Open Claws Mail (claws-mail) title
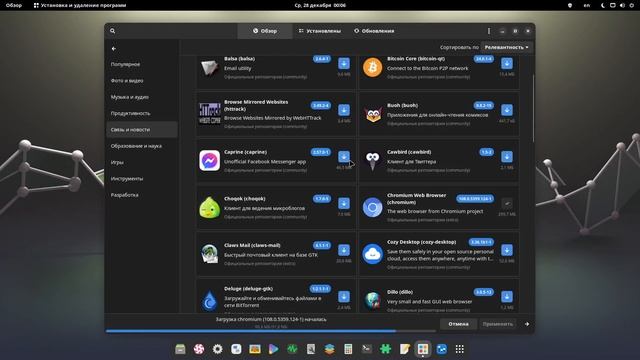 click(x=252, y=245)
